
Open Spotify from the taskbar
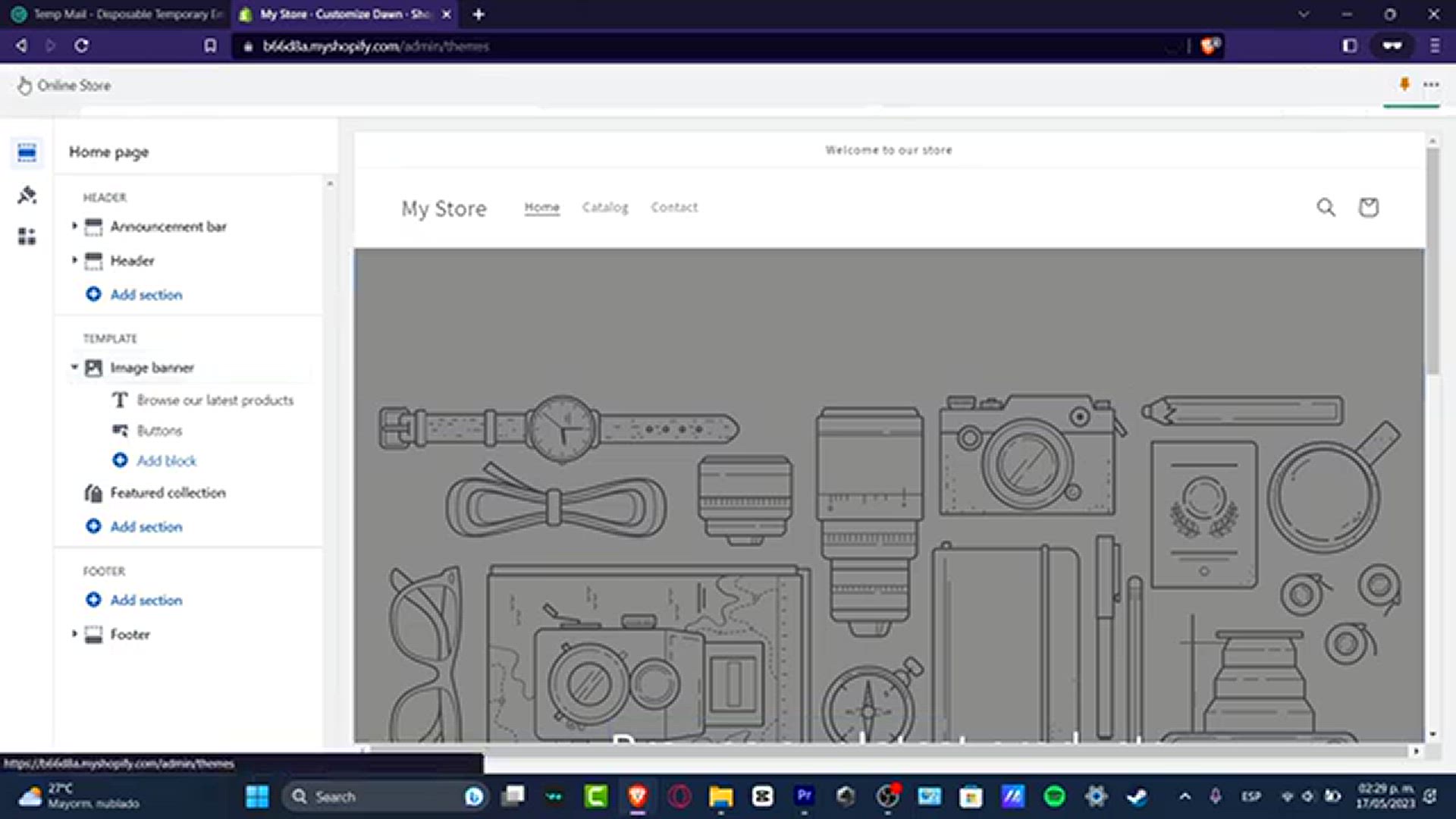pyautogui.click(x=1054, y=796)
